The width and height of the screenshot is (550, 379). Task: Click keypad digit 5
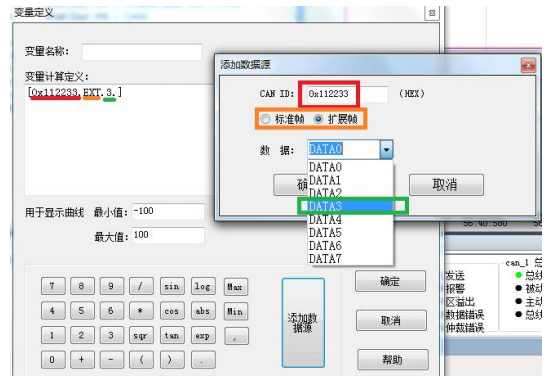point(82,311)
